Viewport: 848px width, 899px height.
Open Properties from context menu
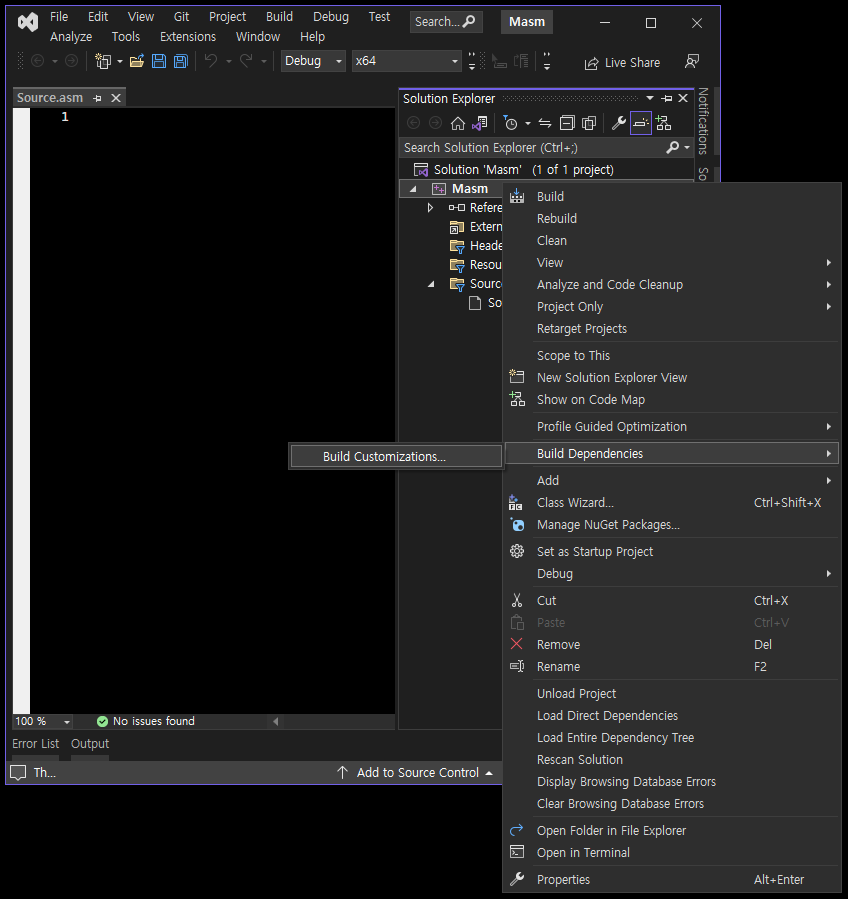(x=563, y=880)
